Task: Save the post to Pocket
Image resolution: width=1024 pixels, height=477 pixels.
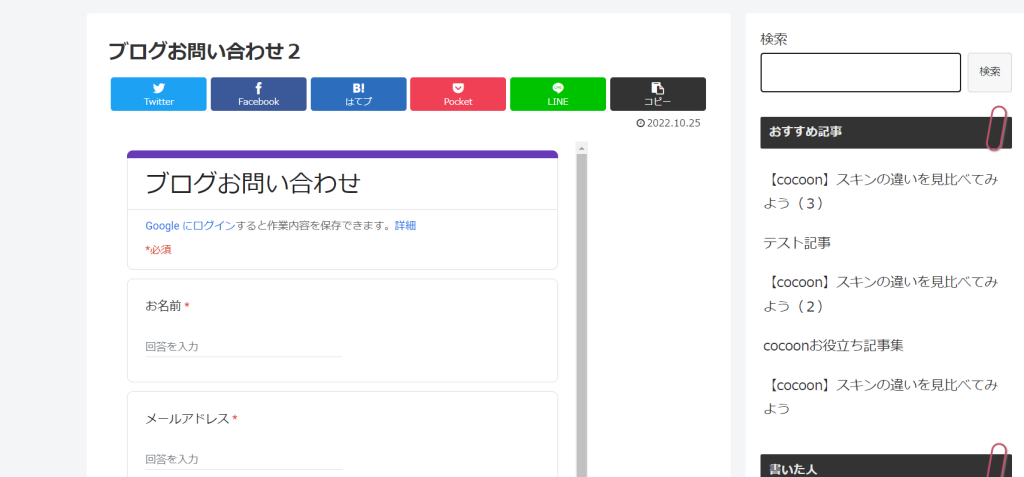Action: pyautogui.click(x=458, y=94)
